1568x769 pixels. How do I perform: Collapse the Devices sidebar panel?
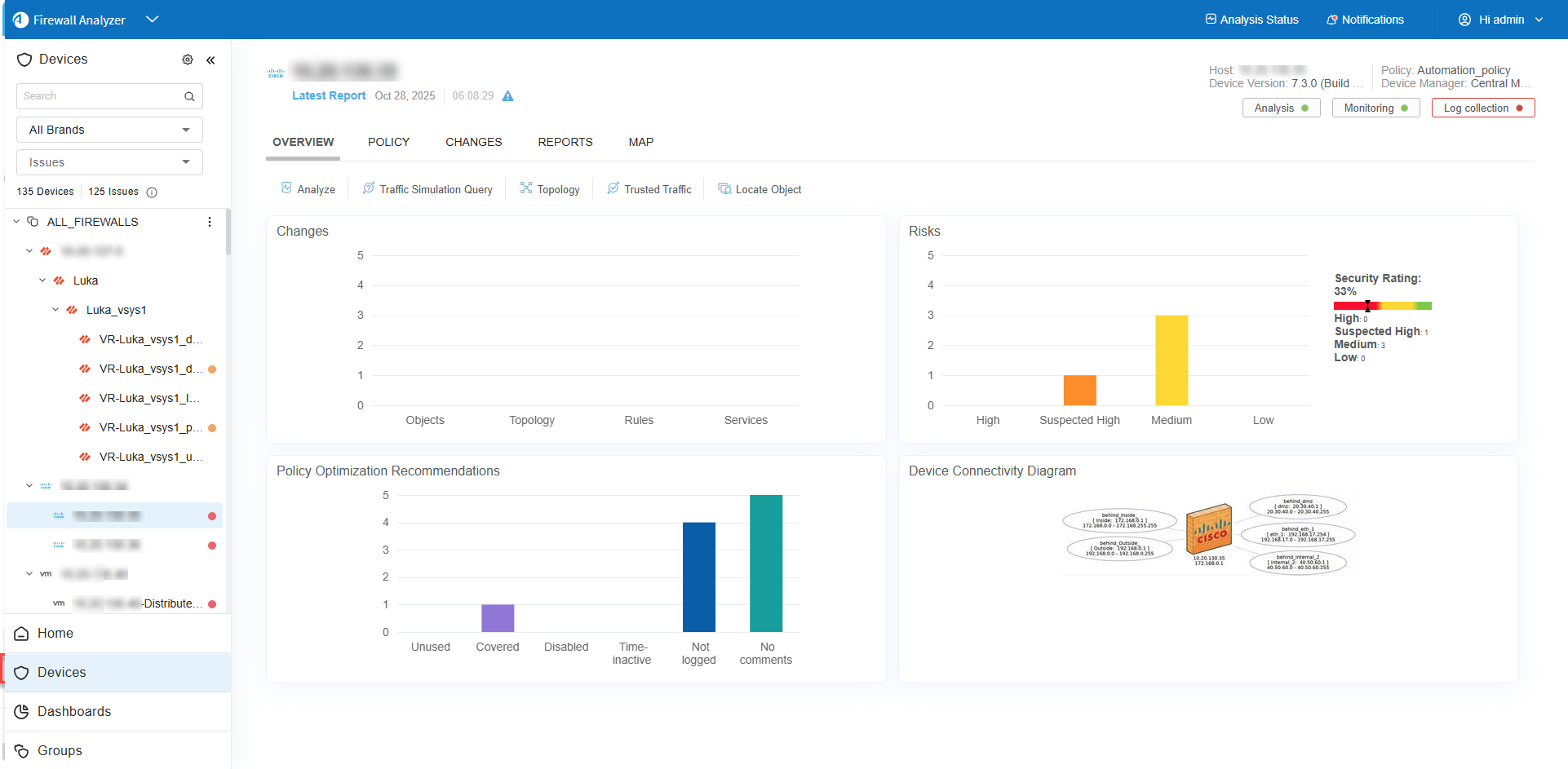210,60
